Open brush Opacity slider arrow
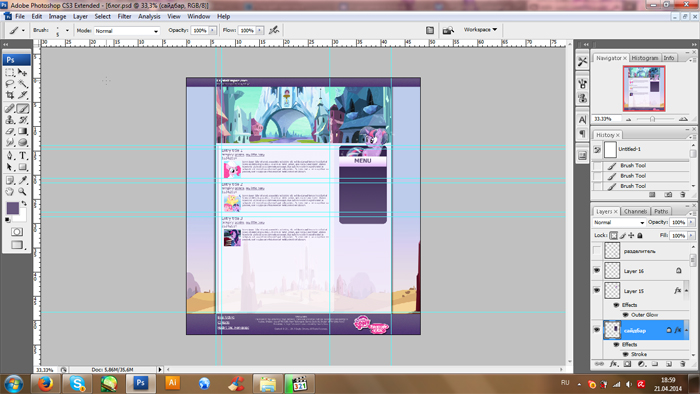This screenshot has width=700, height=394. 212,30
